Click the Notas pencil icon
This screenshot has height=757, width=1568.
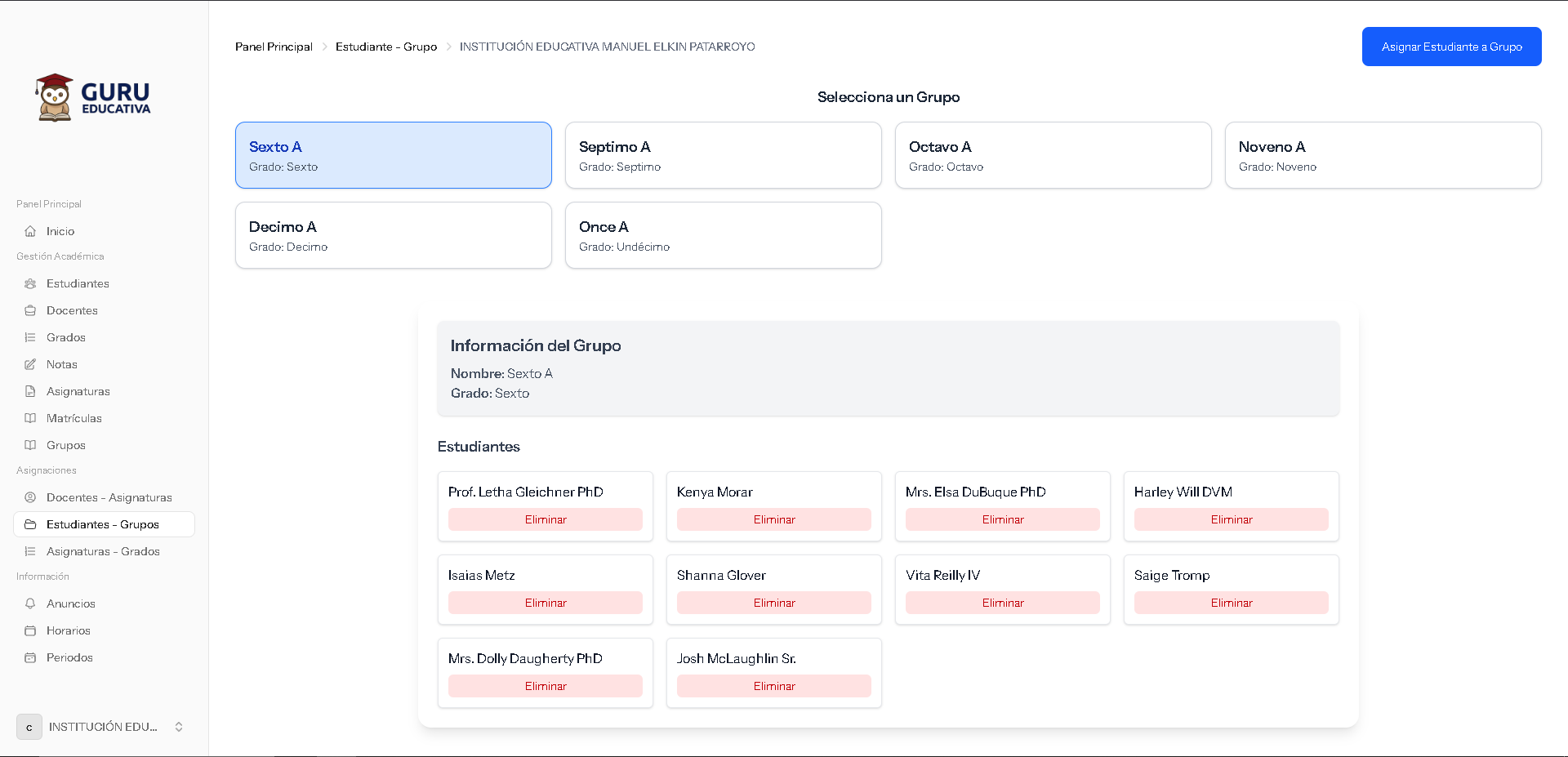pos(30,364)
